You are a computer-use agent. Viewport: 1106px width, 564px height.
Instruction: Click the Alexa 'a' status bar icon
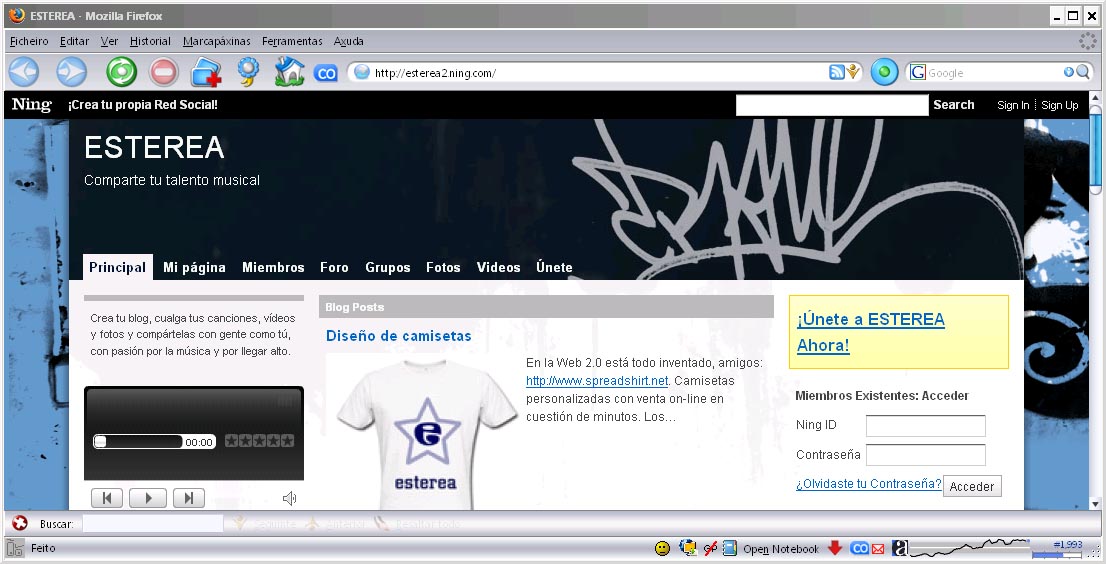click(x=899, y=548)
